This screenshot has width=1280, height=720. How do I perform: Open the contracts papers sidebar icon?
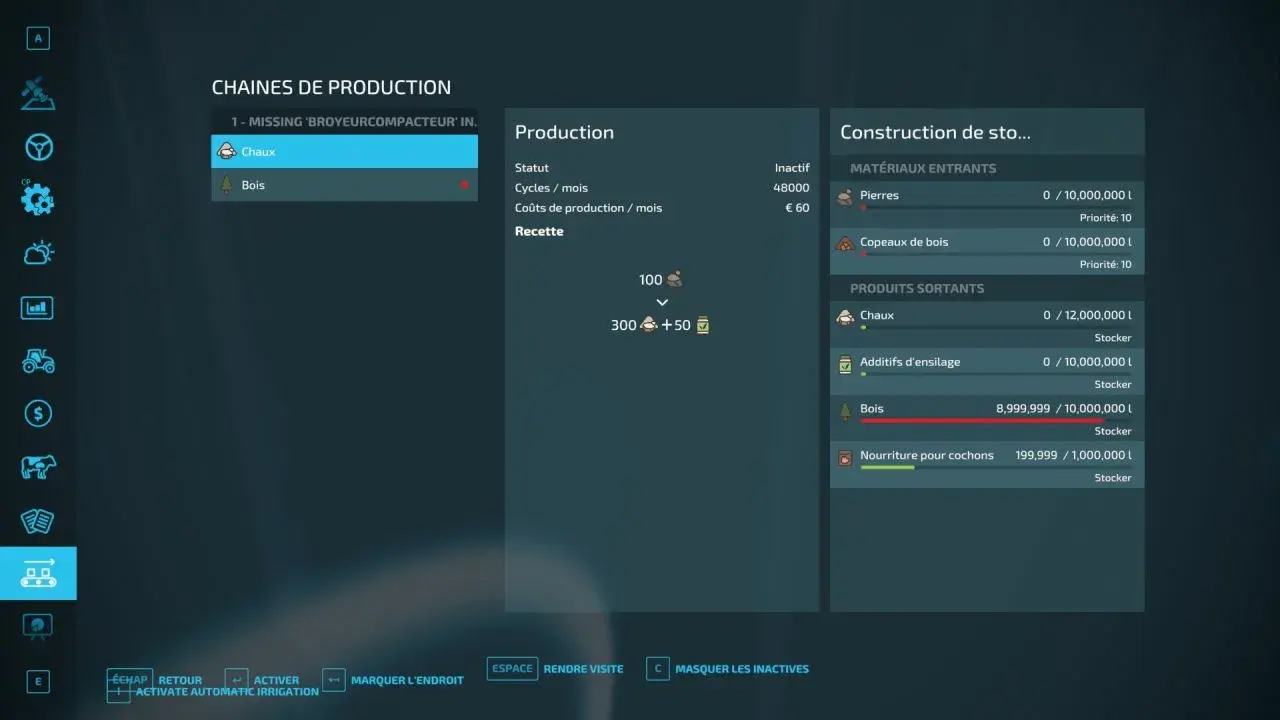[x=38, y=520]
